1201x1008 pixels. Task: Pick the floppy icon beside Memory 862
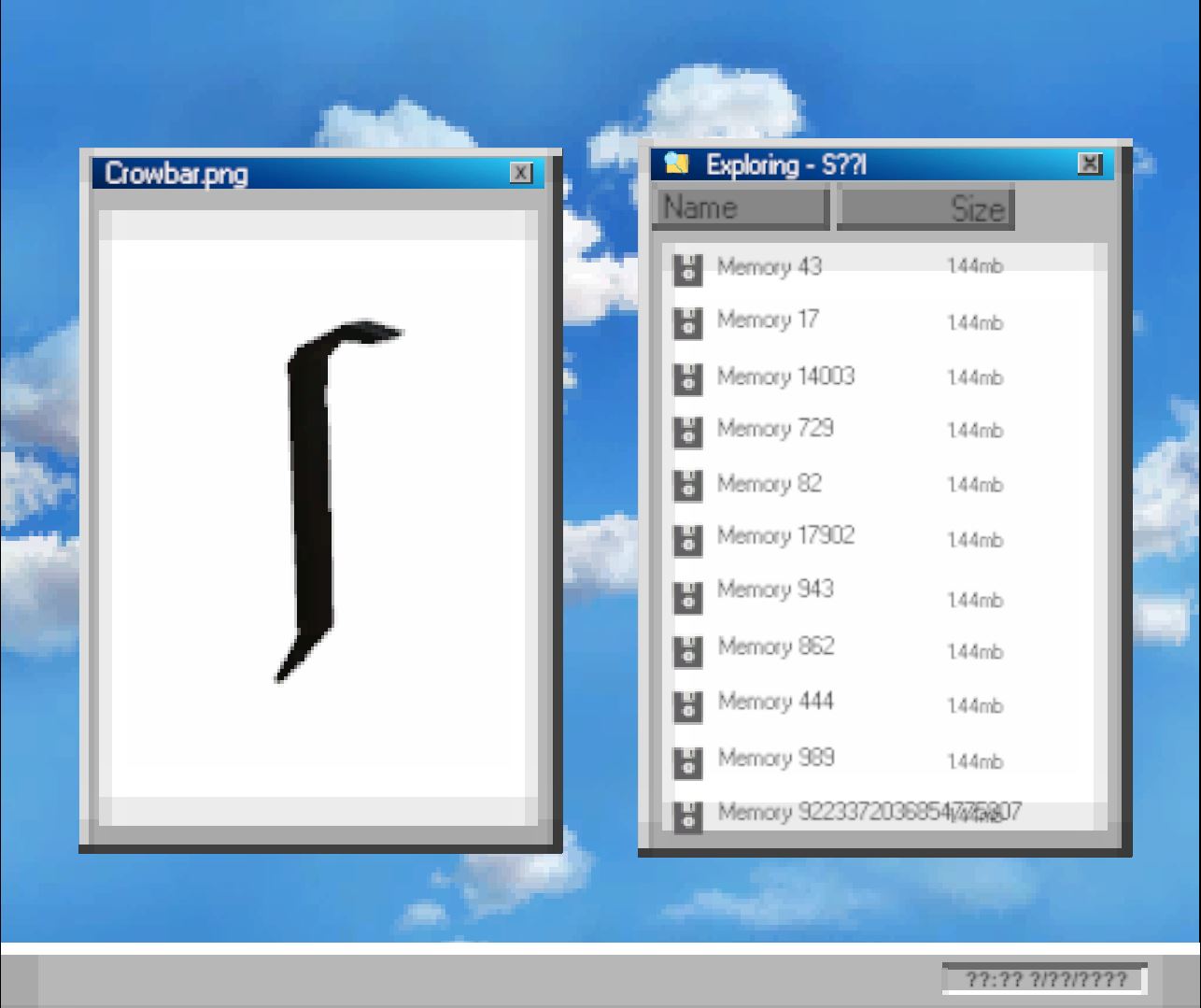(687, 651)
